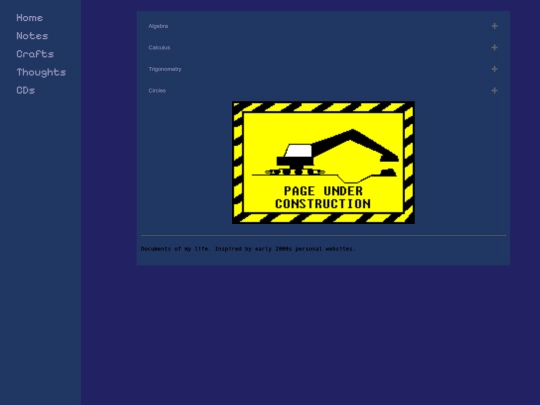Click the Calculus accordion label
540x405 pixels.
[x=159, y=48]
